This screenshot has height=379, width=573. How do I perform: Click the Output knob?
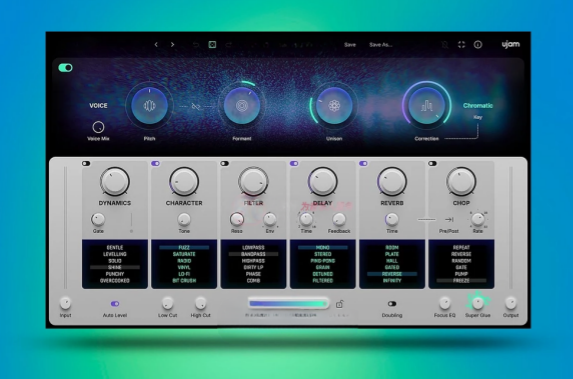click(x=511, y=303)
